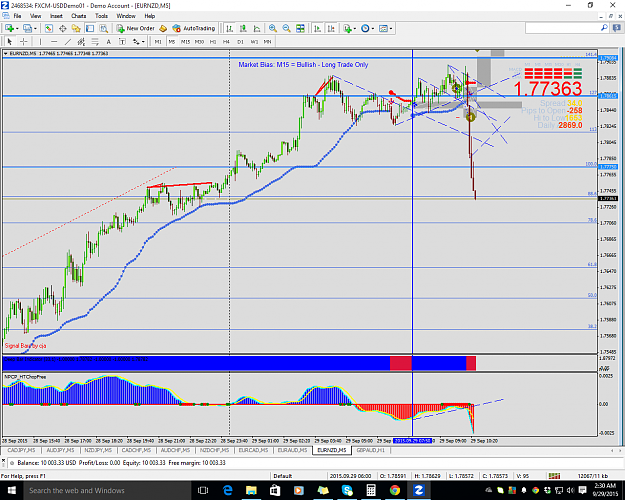Select the Draw Horizontal Line tool
Image resolution: width=625 pixels, height=500 pixels.
pyautogui.click(x=54, y=41)
